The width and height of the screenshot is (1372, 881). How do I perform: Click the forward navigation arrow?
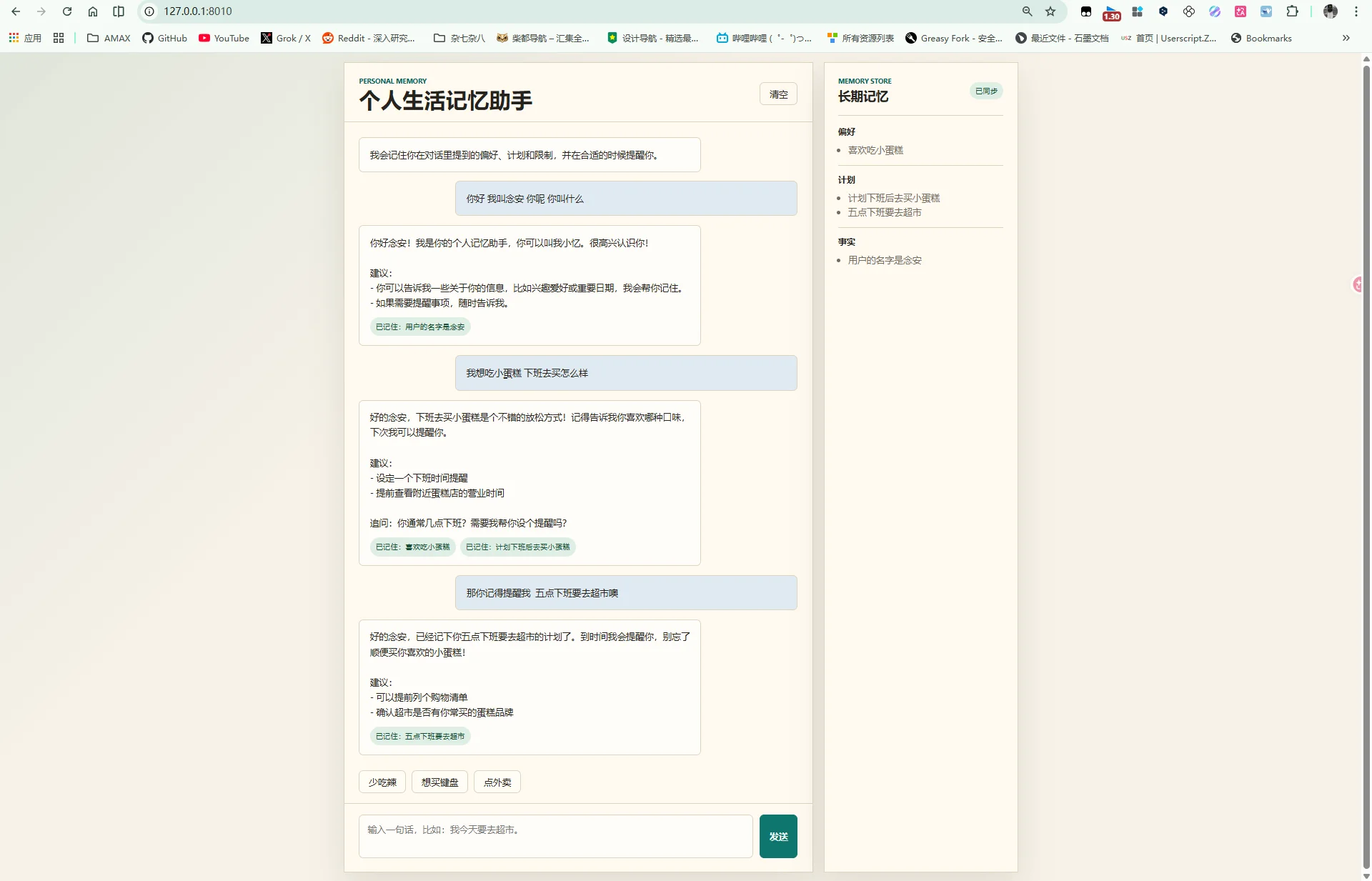tap(41, 11)
